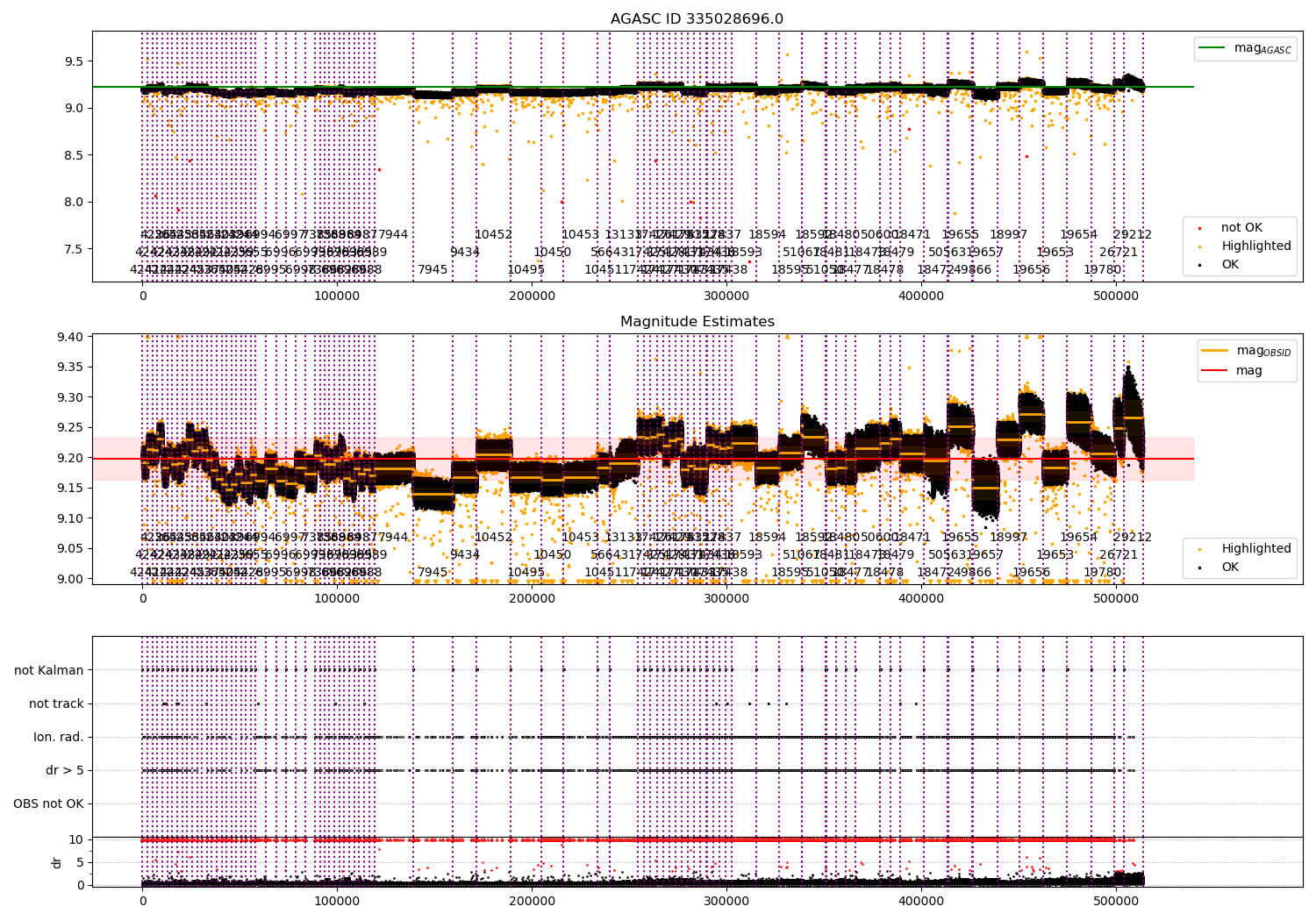The height and width of the screenshot is (921, 1316).
Task: Click obsid label 29212 in the top plot
Action: tap(1133, 234)
